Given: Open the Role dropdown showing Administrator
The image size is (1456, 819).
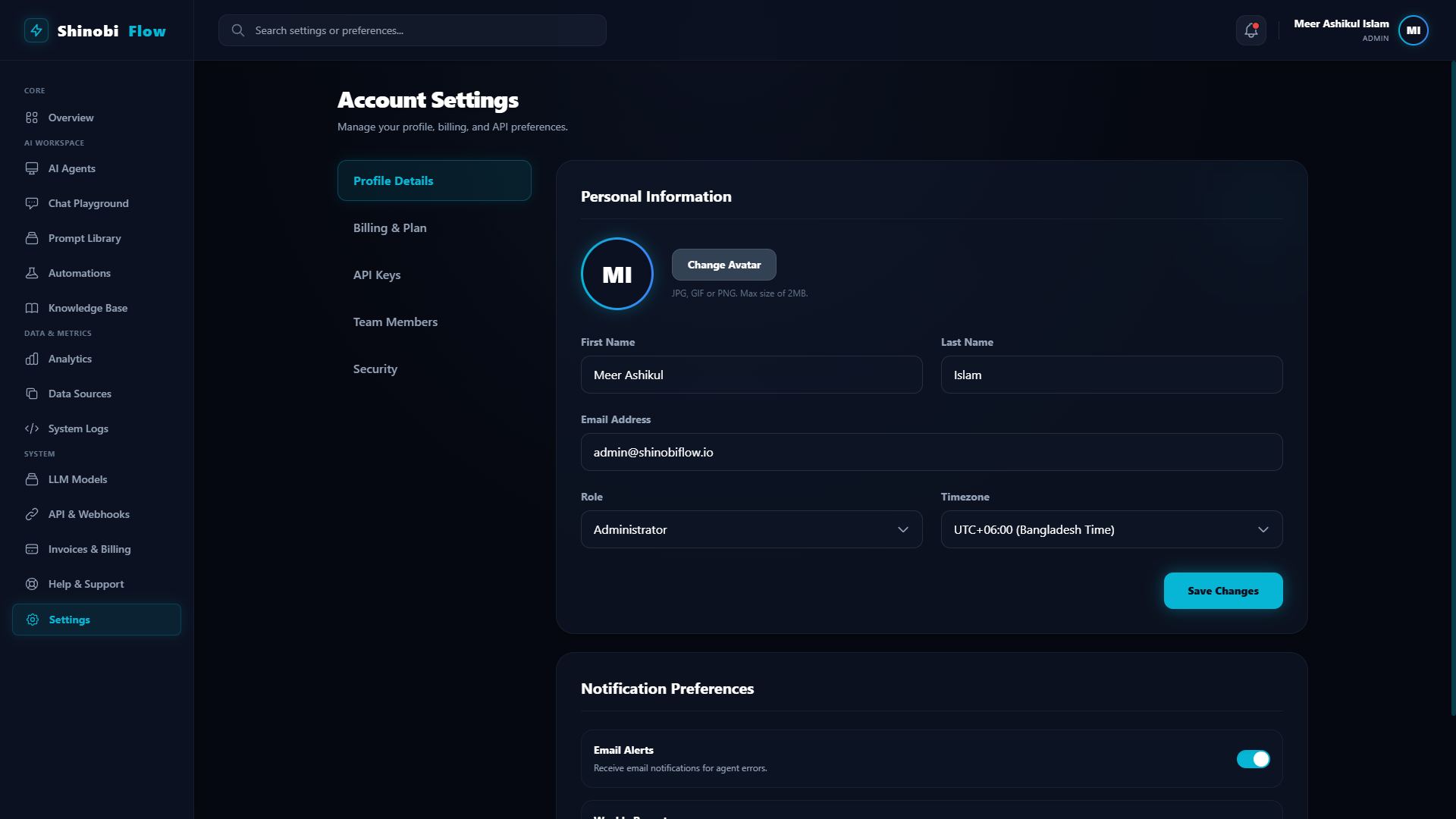Looking at the screenshot, I should pyautogui.click(x=752, y=529).
